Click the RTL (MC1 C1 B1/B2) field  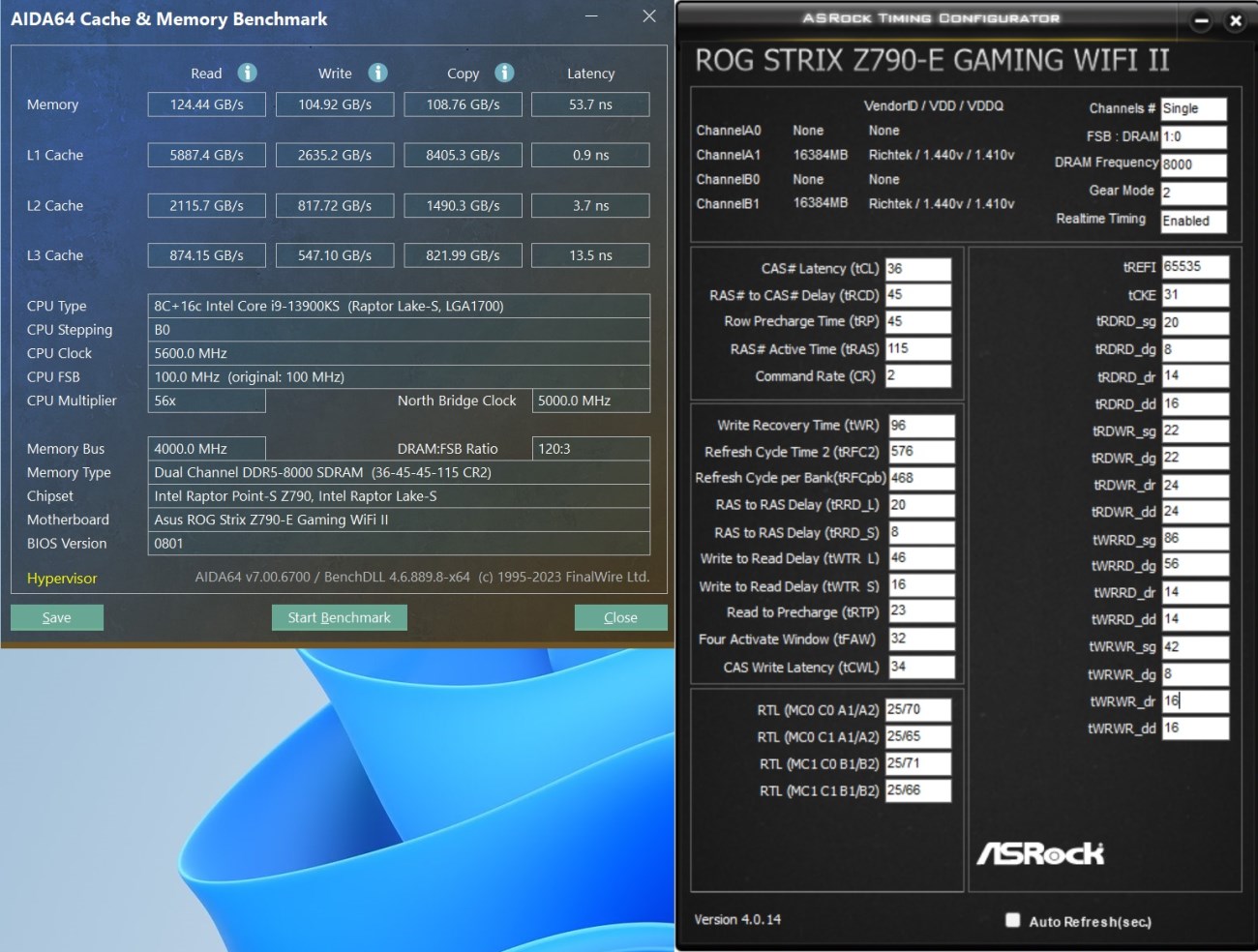click(918, 790)
